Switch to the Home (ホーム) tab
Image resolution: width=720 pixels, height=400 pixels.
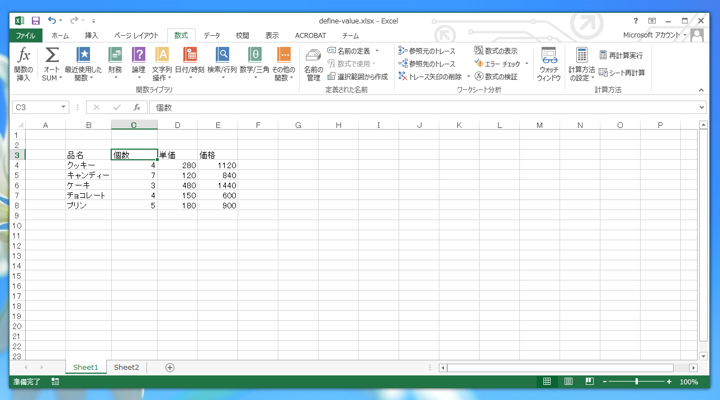coord(60,35)
